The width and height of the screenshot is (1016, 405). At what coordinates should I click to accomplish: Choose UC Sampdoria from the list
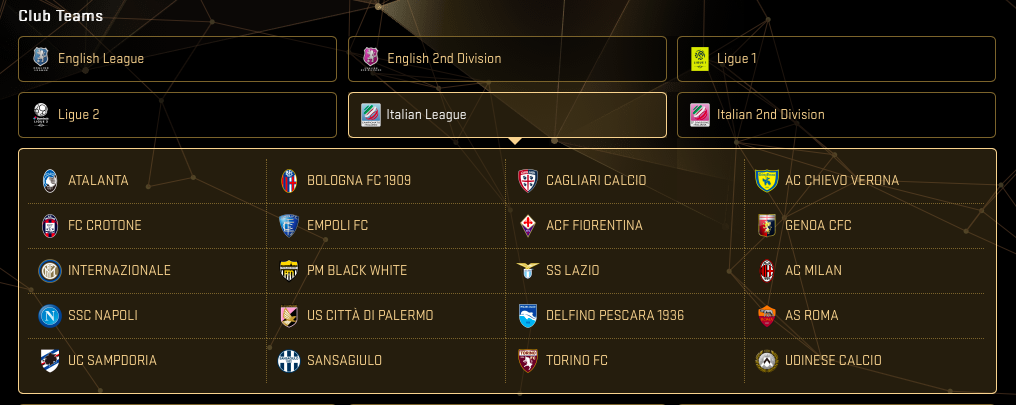(x=112, y=360)
